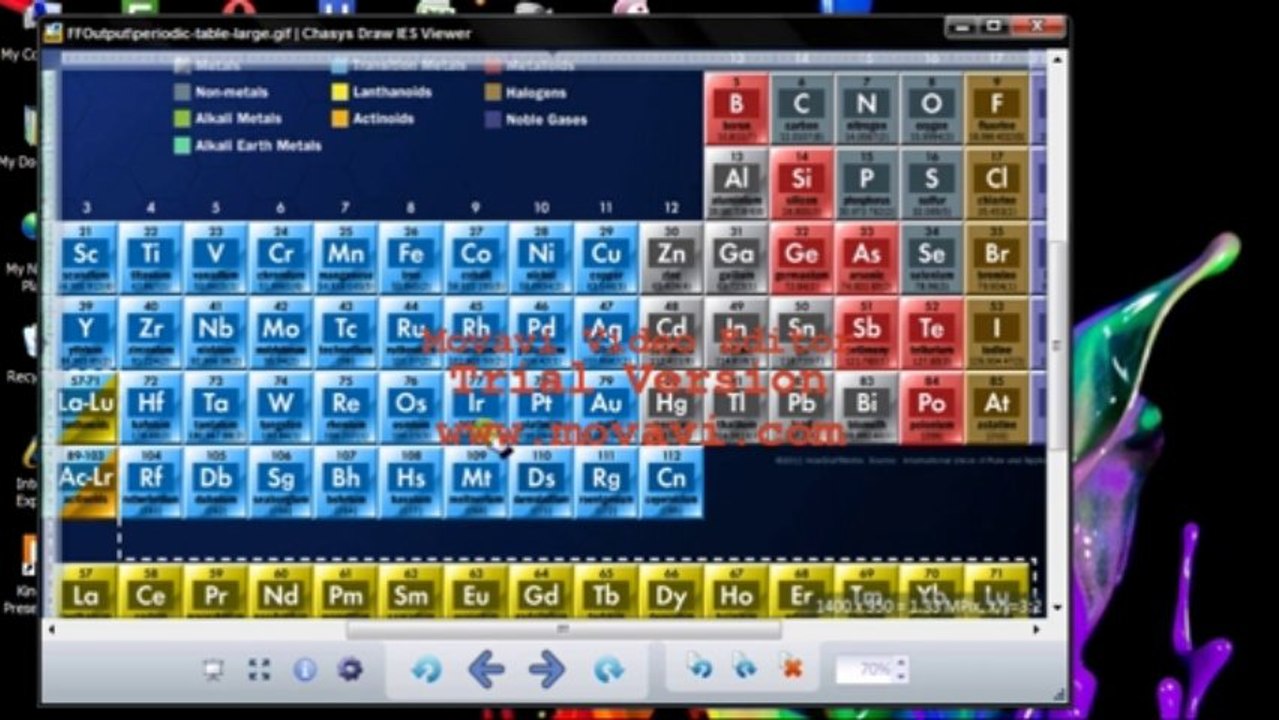Rotate image counter-clockwise in the viewer toolbar

[426, 669]
